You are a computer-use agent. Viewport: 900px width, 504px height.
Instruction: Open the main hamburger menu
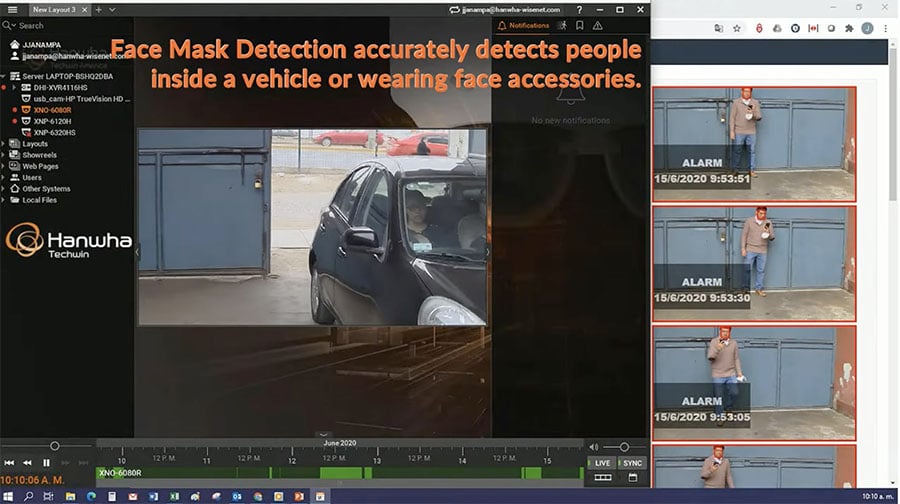coord(12,9)
